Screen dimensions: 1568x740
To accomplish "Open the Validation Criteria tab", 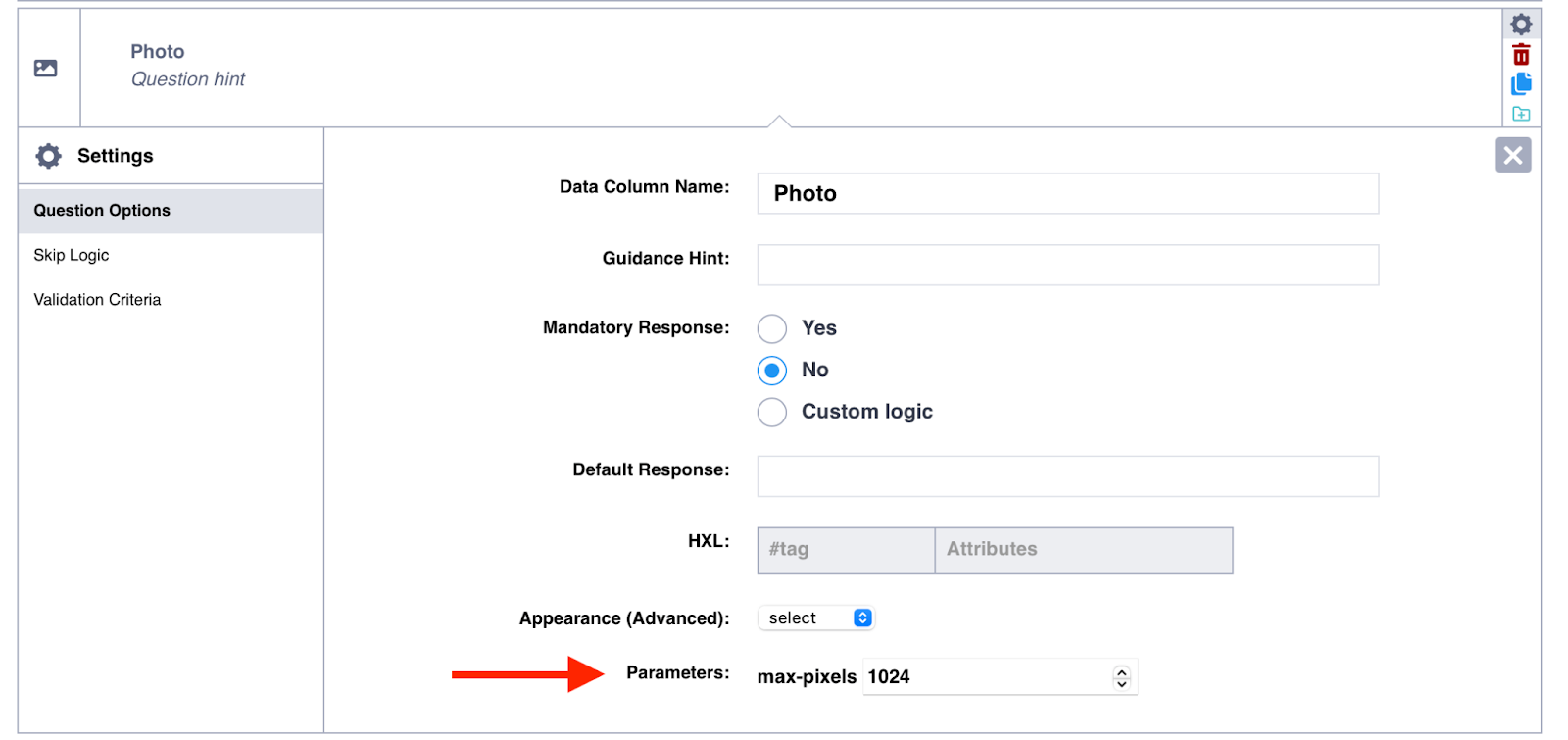I will [x=97, y=300].
